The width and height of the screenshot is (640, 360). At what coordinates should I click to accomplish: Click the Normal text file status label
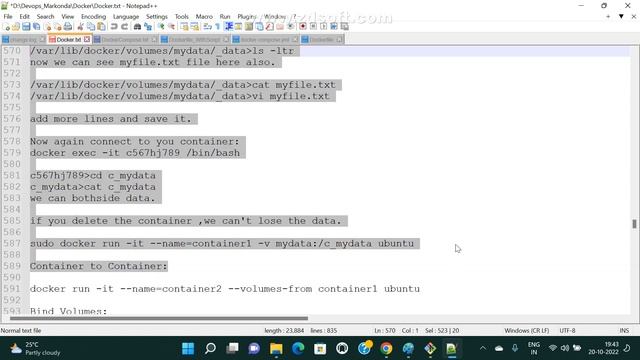pyautogui.click(x=21, y=330)
